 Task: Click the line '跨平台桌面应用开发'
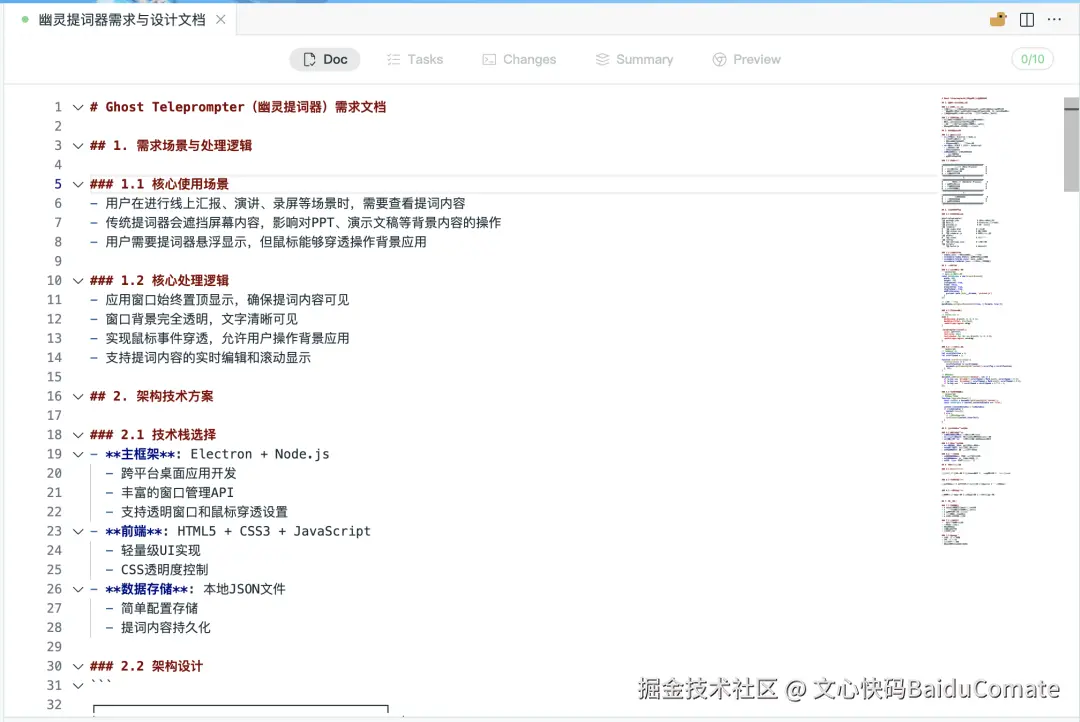coord(171,473)
